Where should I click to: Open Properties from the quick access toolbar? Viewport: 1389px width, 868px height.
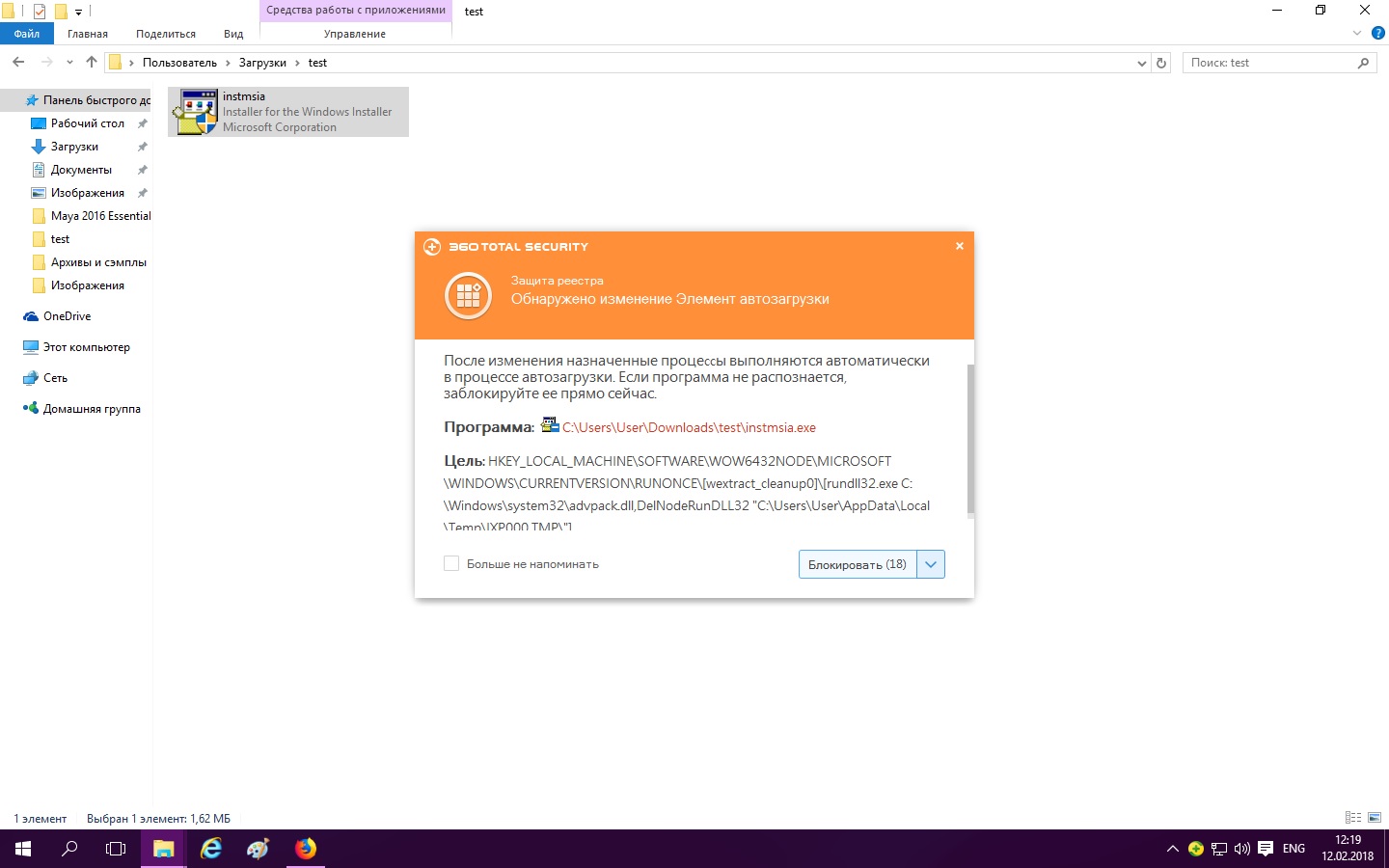coord(40,12)
